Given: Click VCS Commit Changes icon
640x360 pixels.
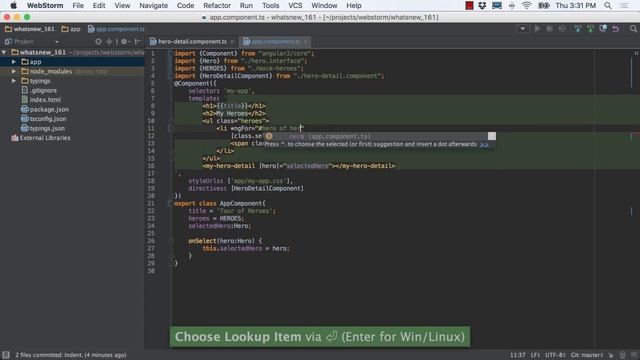Looking at the screenshot, I should [x=590, y=29].
